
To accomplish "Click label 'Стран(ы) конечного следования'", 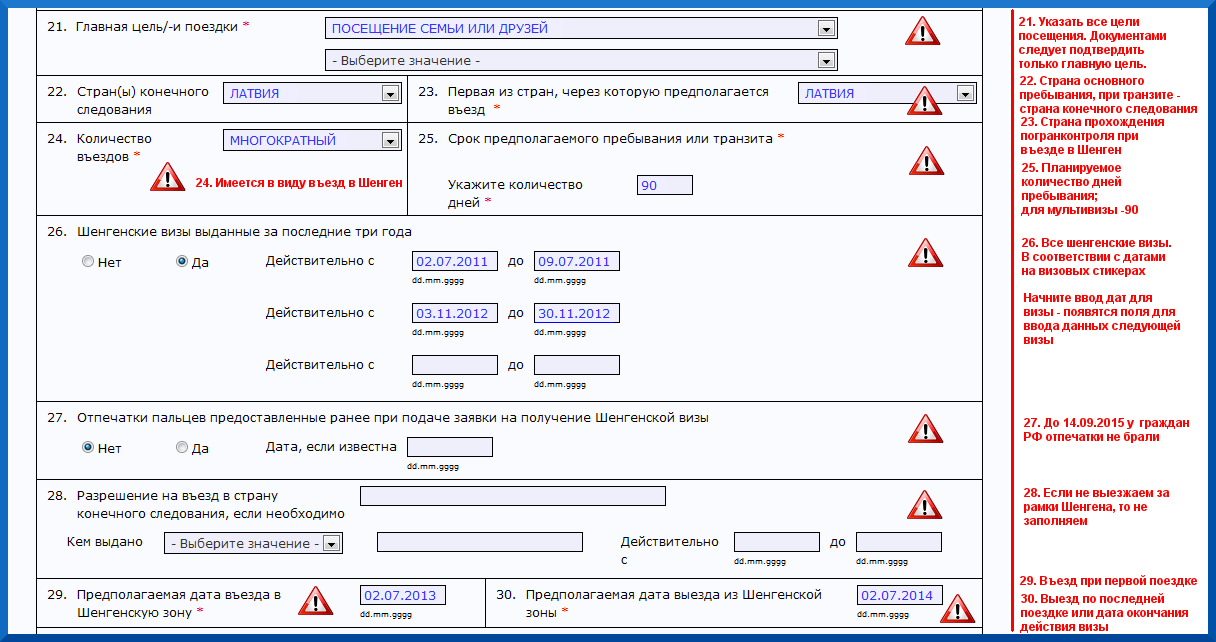I will [142, 100].
